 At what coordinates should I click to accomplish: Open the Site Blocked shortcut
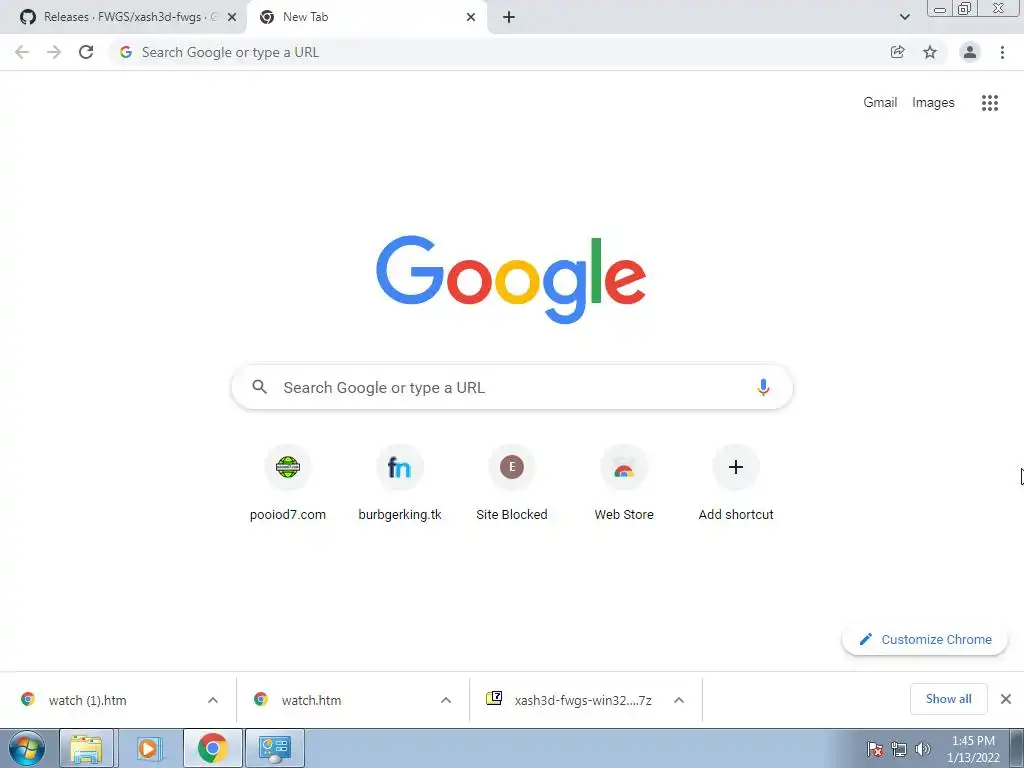point(512,483)
